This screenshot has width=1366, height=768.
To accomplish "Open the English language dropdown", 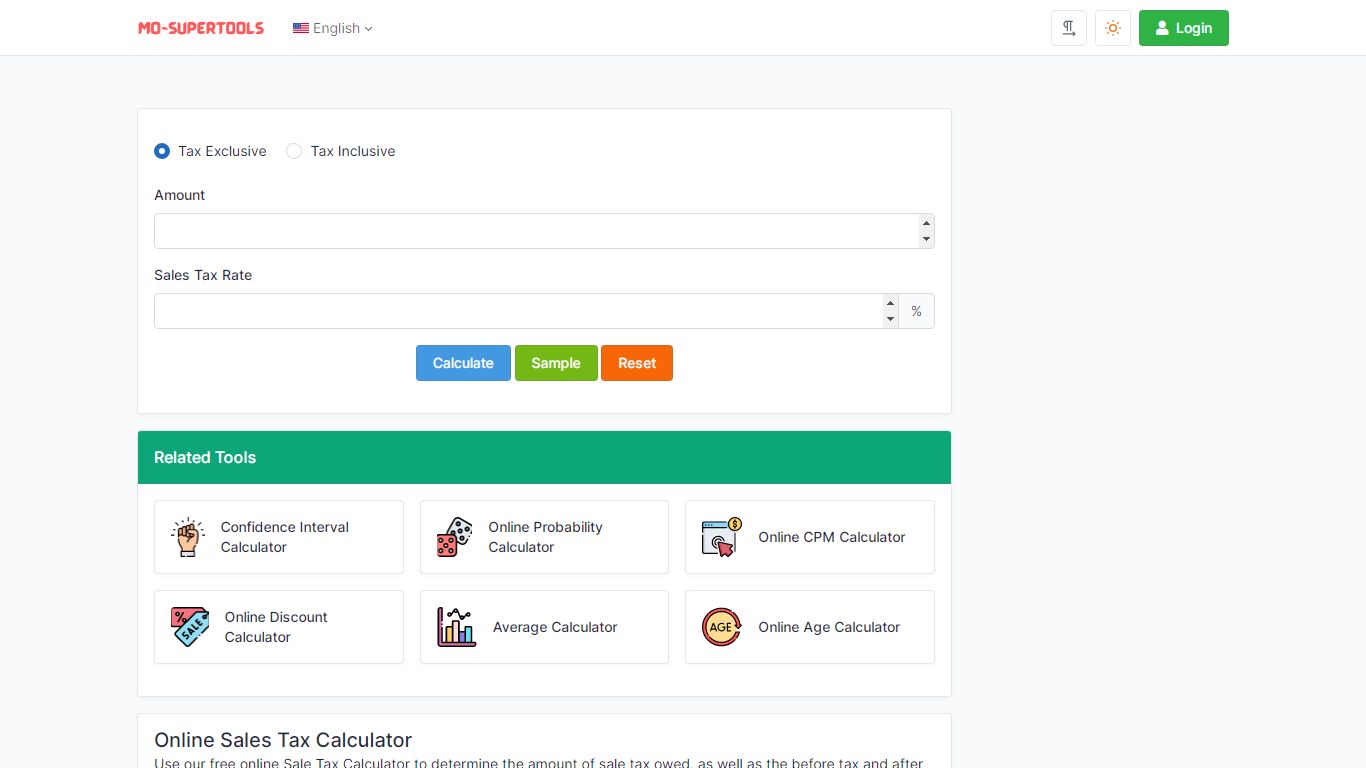I will (332, 28).
